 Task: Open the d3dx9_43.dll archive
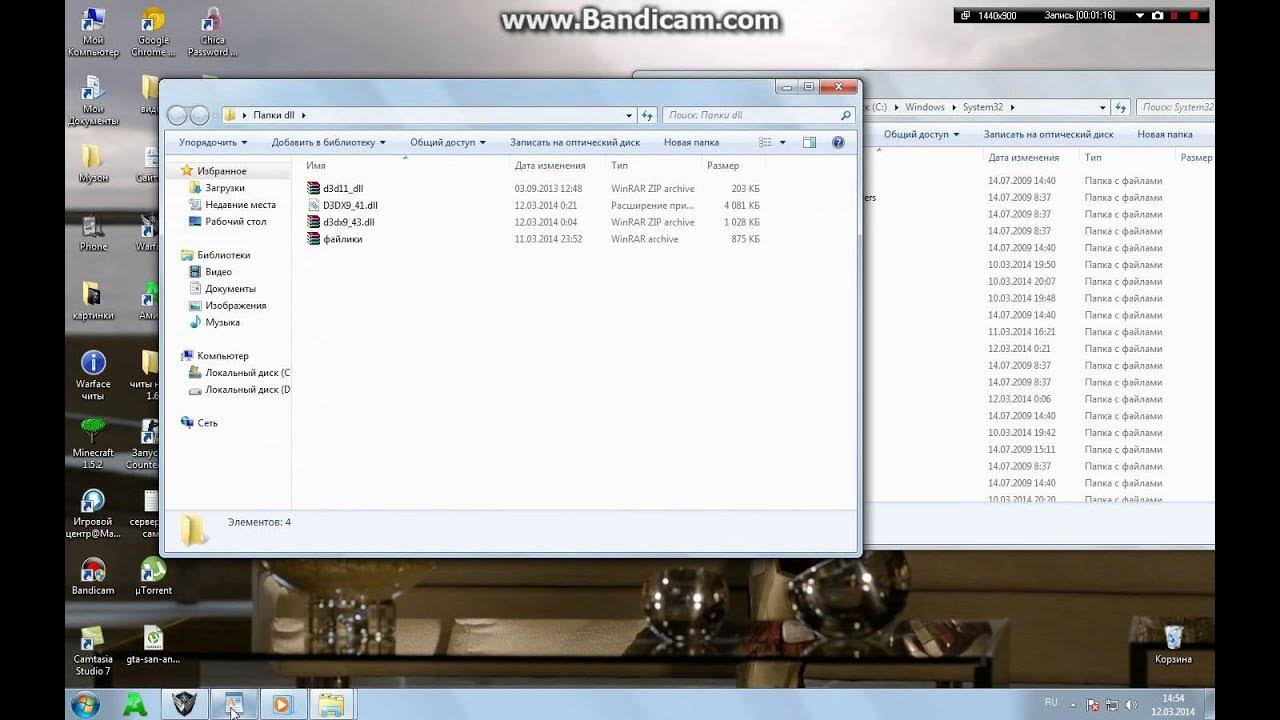click(x=341, y=222)
